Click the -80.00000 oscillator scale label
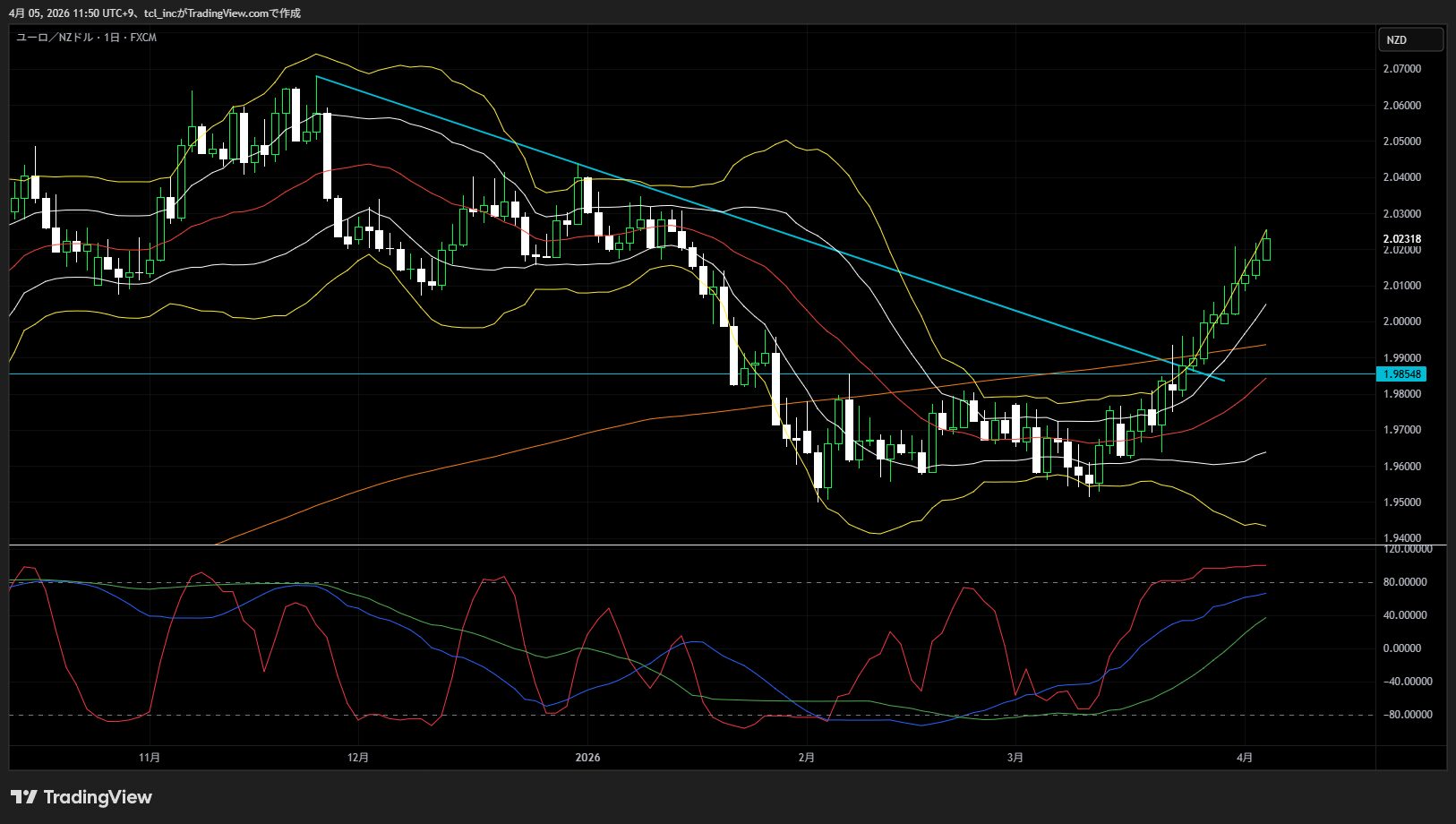This screenshot has width=1456, height=824. (x=1402, y=715)
